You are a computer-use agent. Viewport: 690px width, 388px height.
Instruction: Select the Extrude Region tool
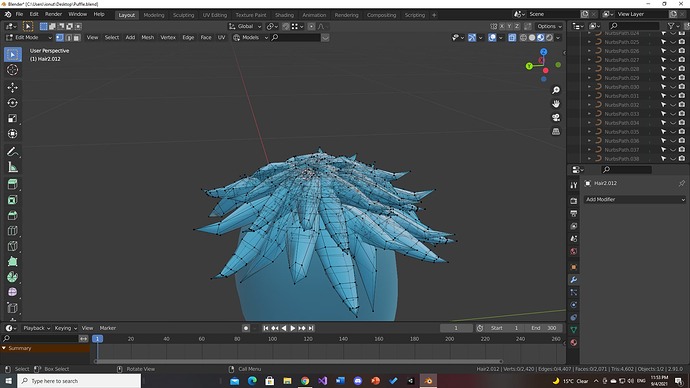[12, 185]
